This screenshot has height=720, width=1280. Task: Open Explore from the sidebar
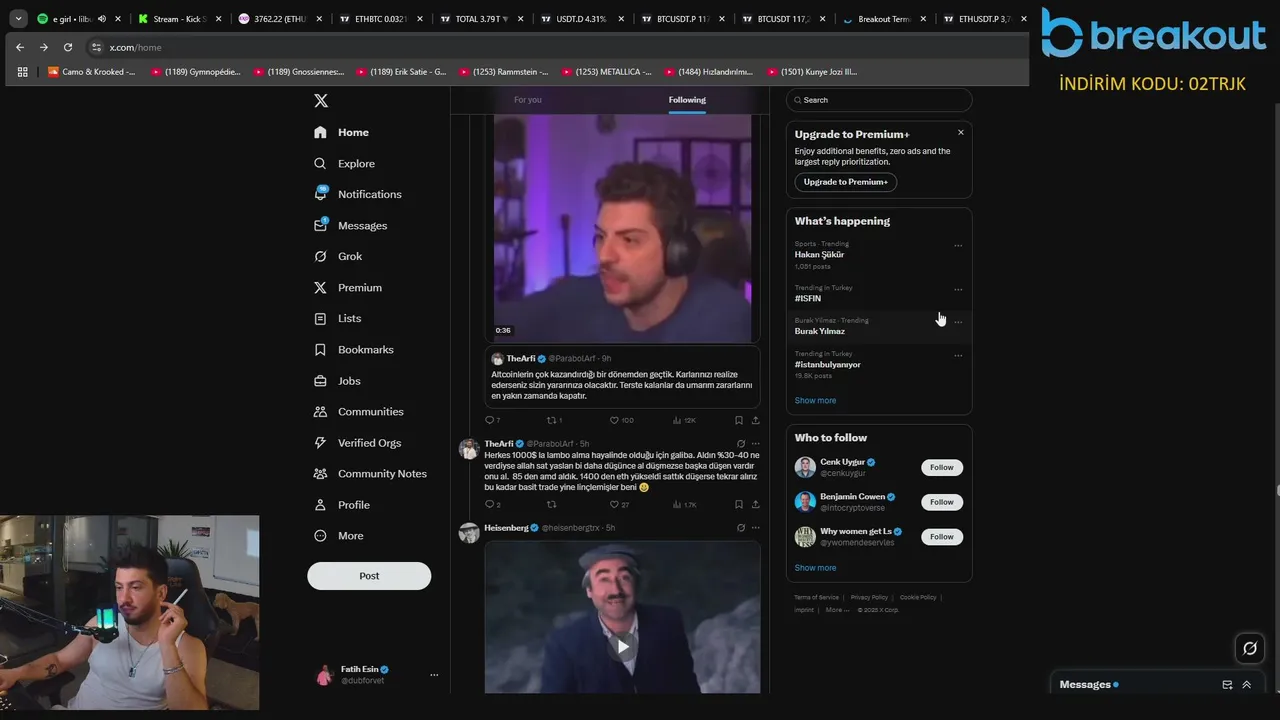coord(344,163)
